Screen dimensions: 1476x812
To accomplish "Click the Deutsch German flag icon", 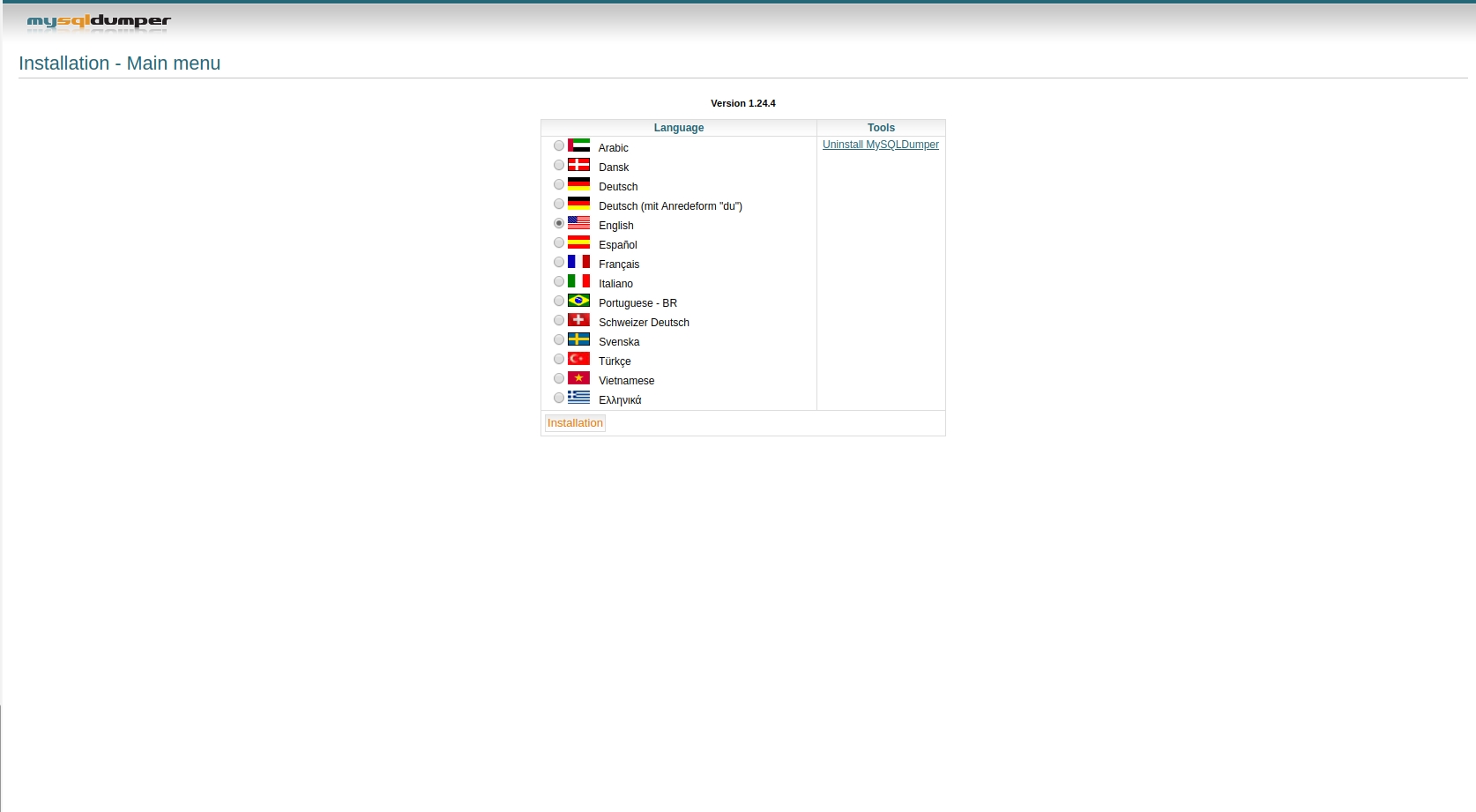I will [578, 184].
